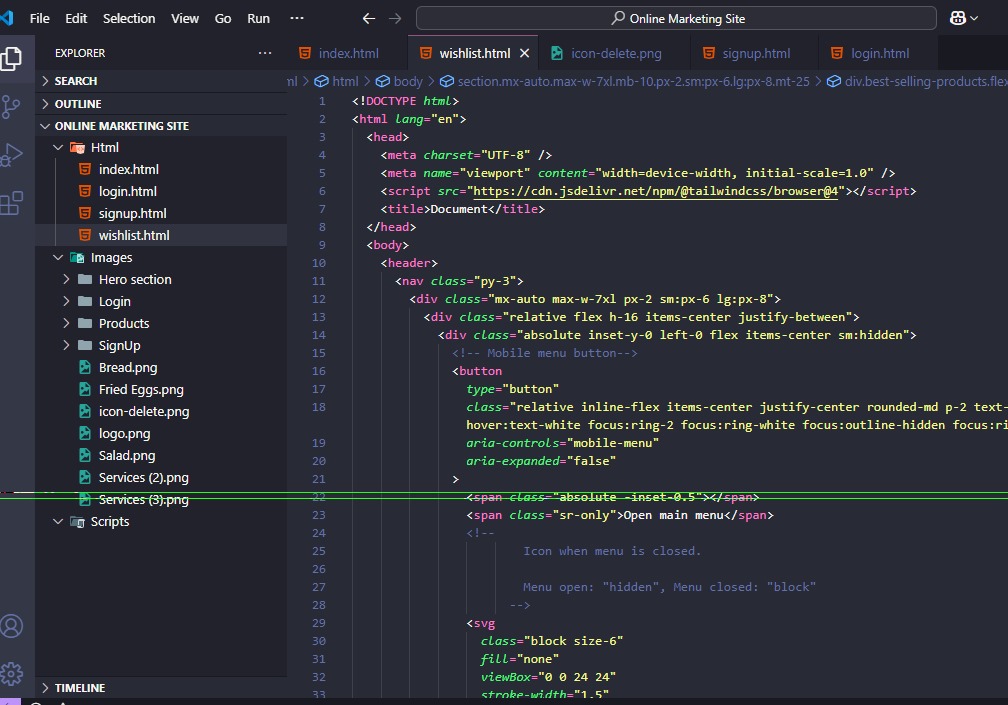Click the Online Marketing Site search box
Image resolution: width=1008 pixels, height=705 pixels.
(x=676, y=18)
